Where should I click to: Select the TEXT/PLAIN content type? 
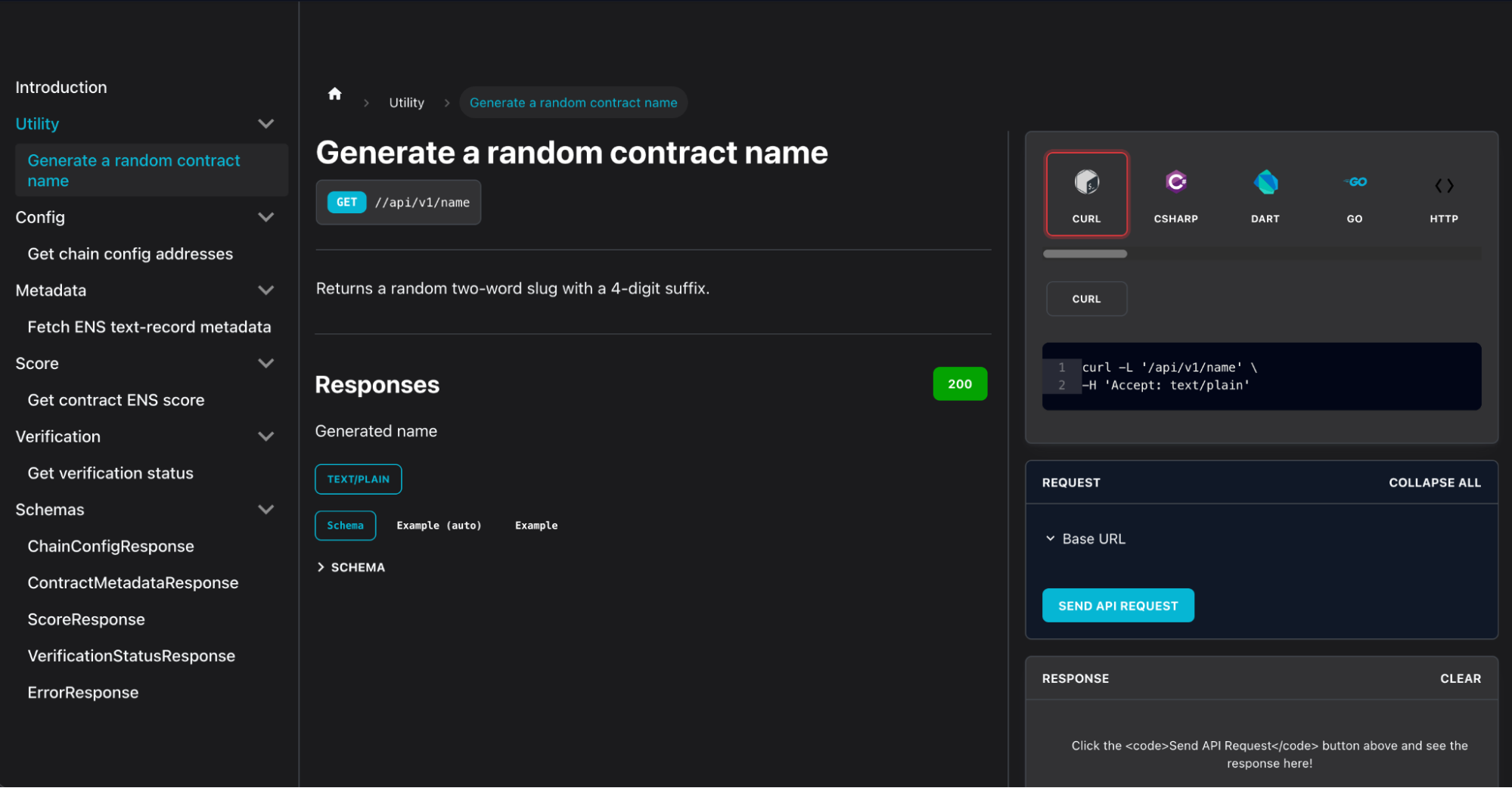[x=358, y=479]
